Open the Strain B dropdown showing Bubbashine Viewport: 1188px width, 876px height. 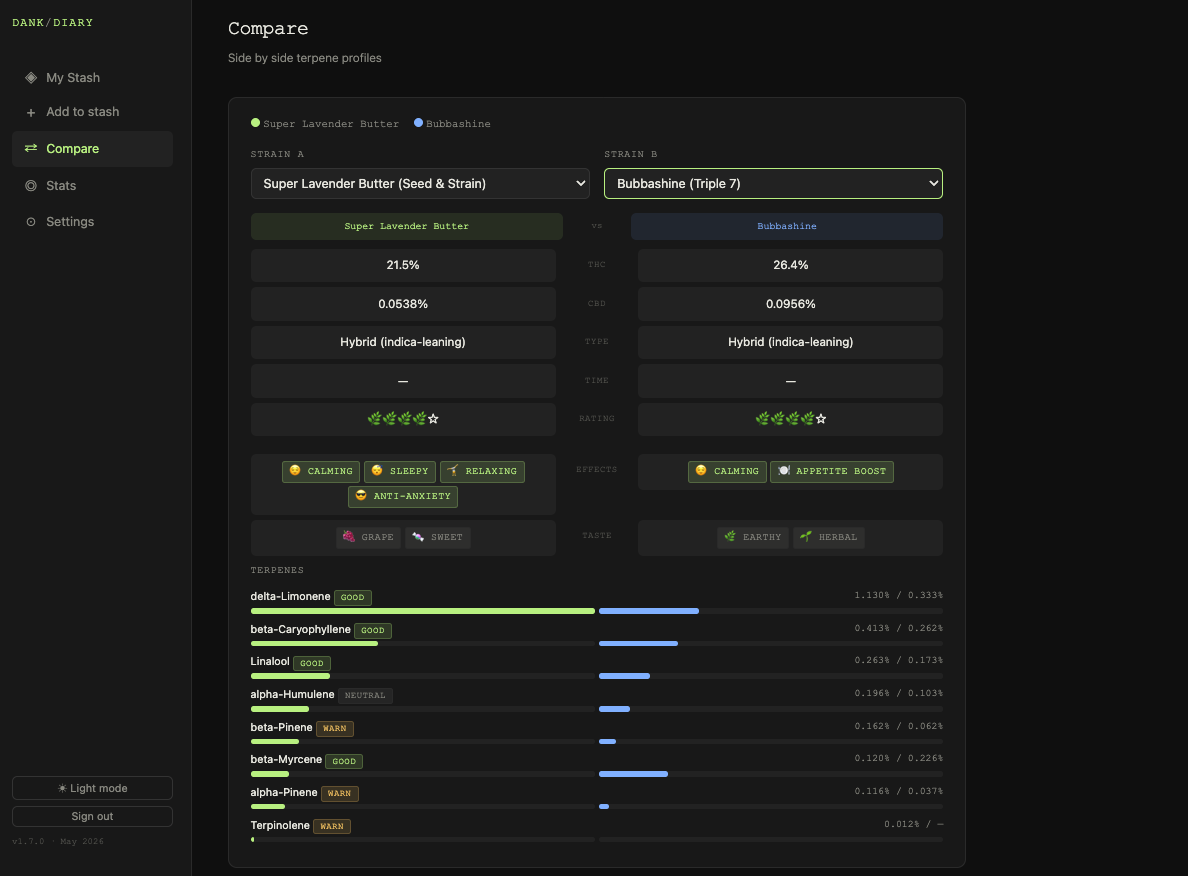pyautogui.click(x=774, y=183)
